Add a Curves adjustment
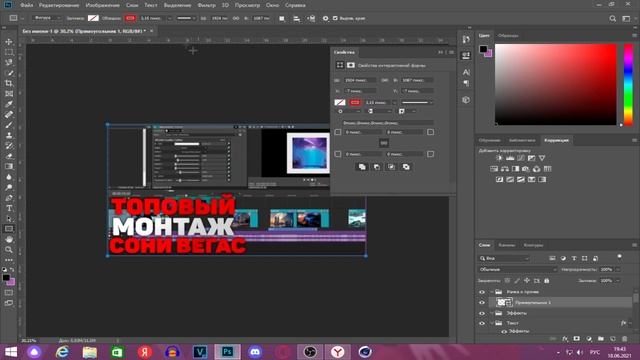640x360 pixels. point(520,158)
